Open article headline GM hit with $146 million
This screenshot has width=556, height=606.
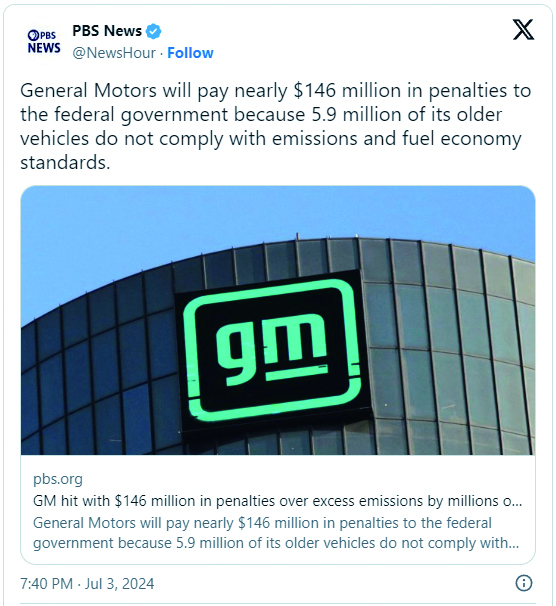click(277, 501)
